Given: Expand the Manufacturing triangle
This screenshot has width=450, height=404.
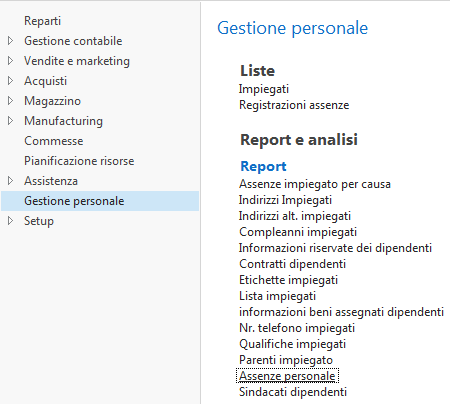Looking at the screenshot, I should [10, 121].
